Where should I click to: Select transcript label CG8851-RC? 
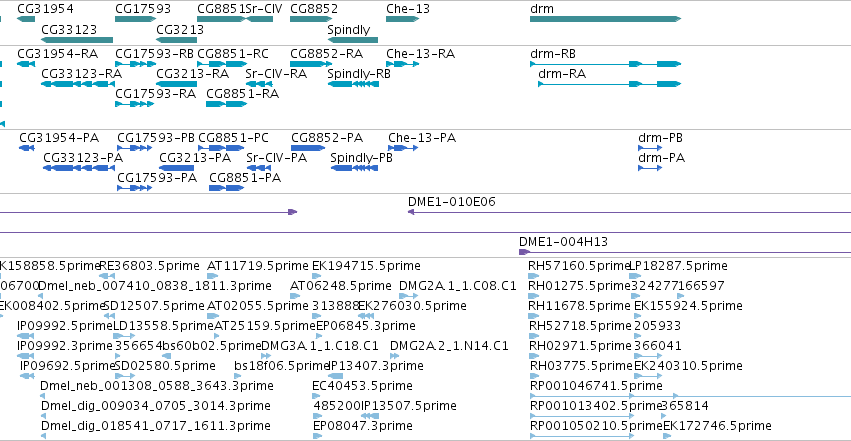coord(233,54)
